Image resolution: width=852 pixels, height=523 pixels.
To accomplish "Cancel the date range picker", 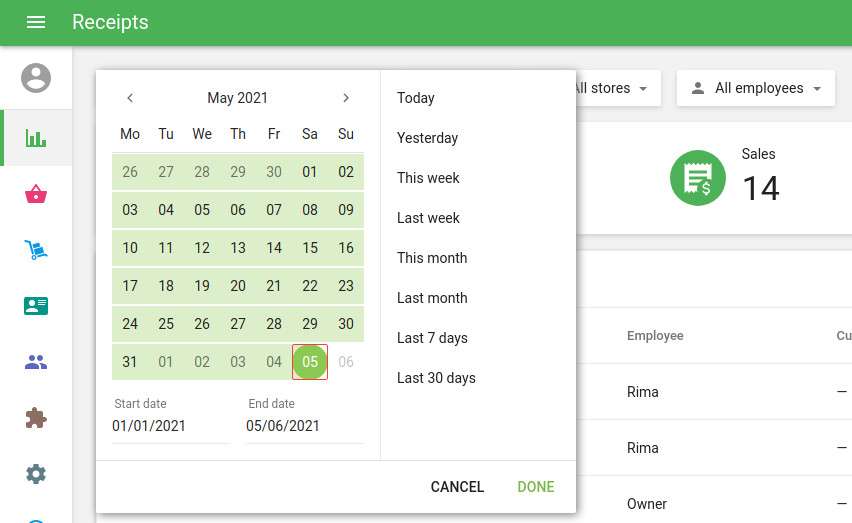I will tap(457, 487).
